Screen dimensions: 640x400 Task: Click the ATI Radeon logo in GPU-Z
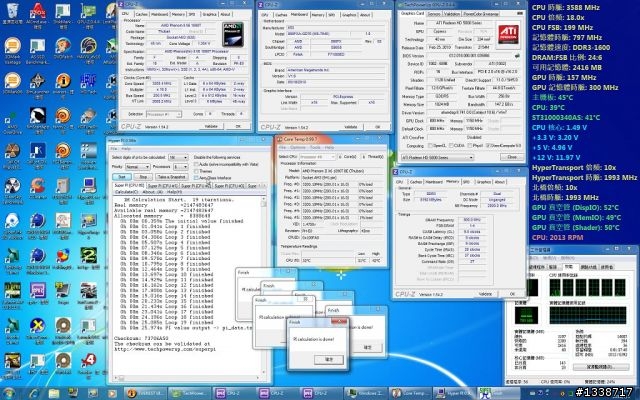(x=508, y=34)
